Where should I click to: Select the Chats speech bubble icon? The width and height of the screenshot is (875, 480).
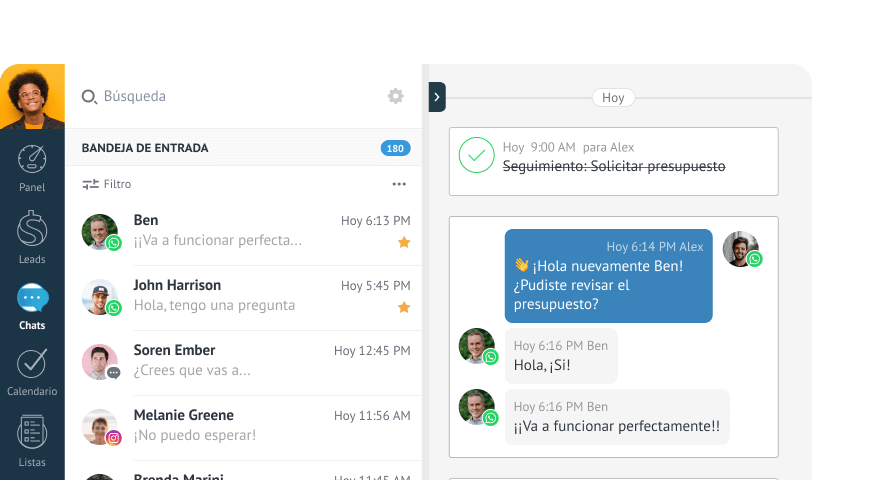click(32, 298)
